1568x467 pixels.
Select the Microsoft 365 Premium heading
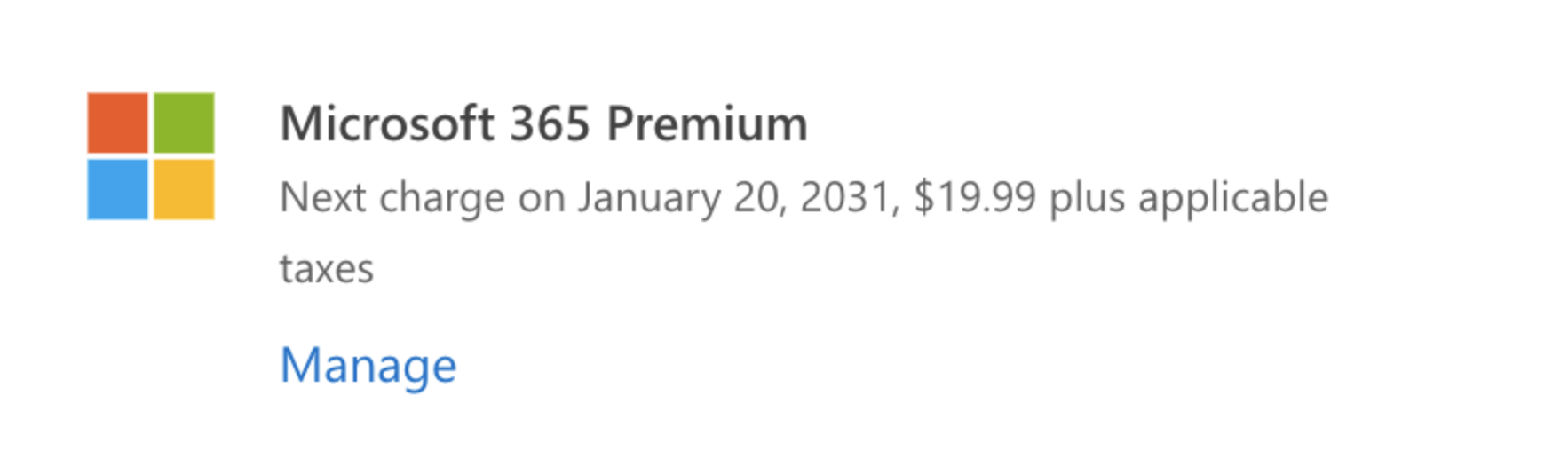(x=543, y=123)
